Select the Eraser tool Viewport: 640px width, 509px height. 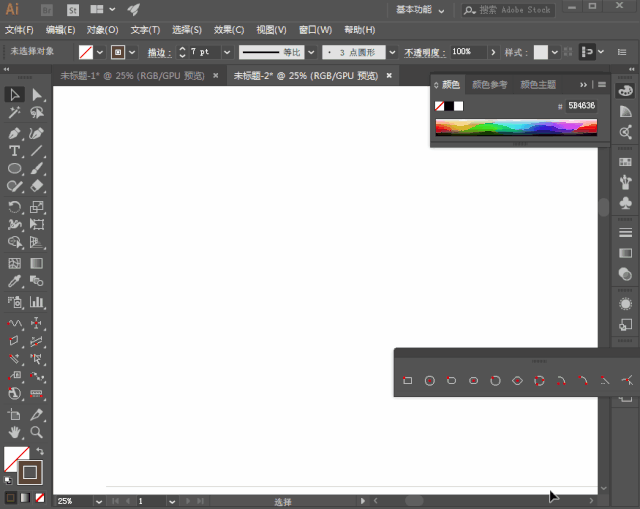[37, 186]
